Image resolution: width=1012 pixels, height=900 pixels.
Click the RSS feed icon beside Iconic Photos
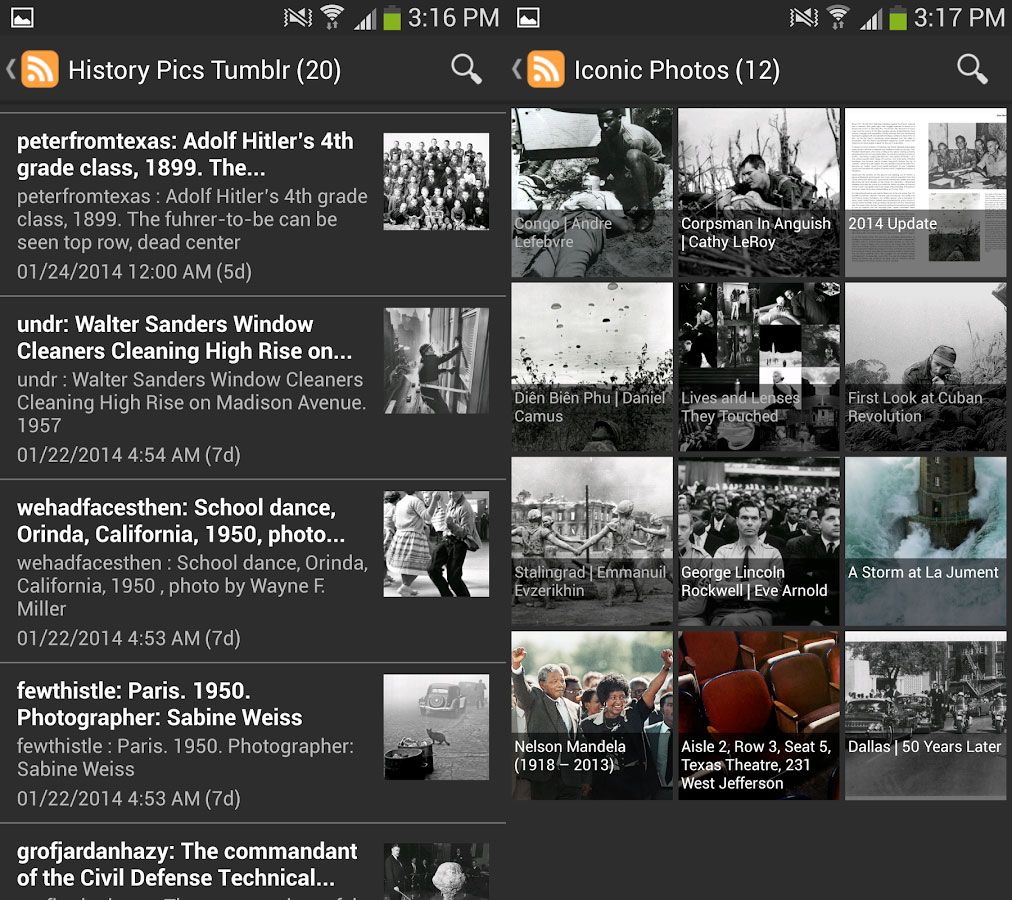546,69
